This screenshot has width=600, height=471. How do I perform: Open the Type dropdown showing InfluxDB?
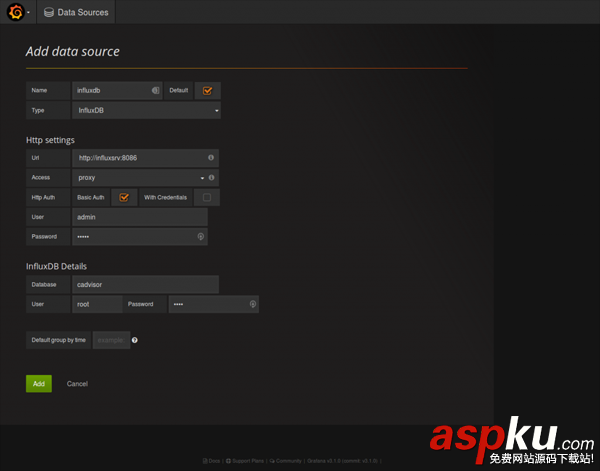point(146,111)
